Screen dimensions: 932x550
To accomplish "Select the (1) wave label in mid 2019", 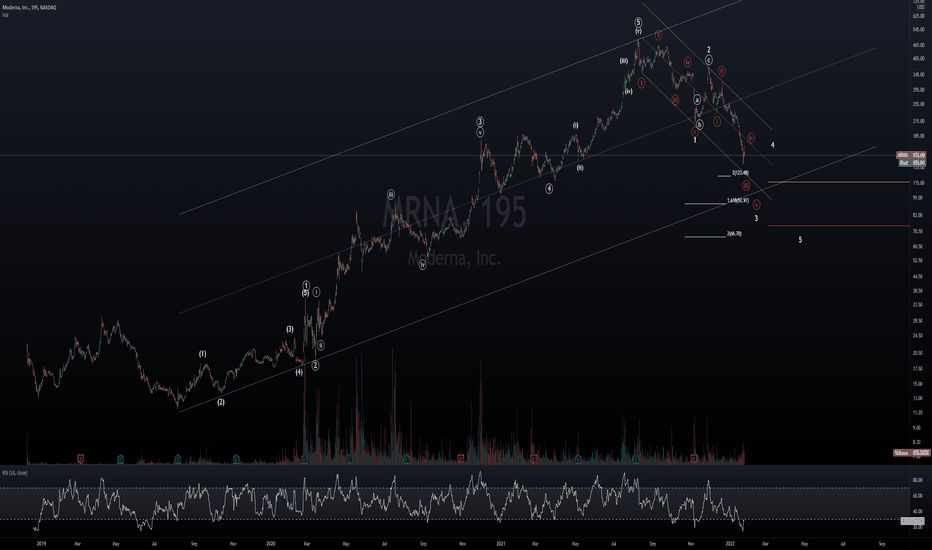I will (202, 354).
